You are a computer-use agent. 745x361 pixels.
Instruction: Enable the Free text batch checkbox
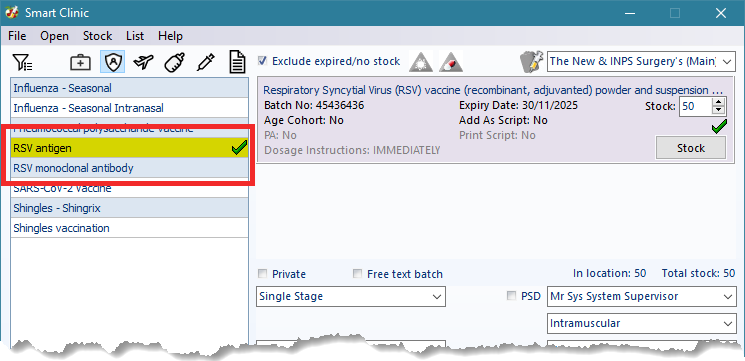click(357, 274)
